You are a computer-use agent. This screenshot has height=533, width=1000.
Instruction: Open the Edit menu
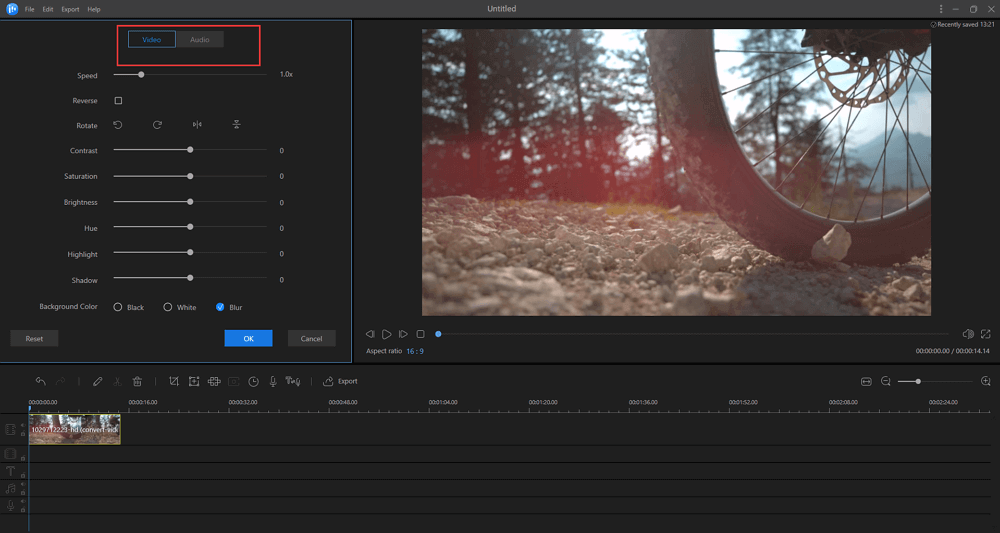coord(48,10)
